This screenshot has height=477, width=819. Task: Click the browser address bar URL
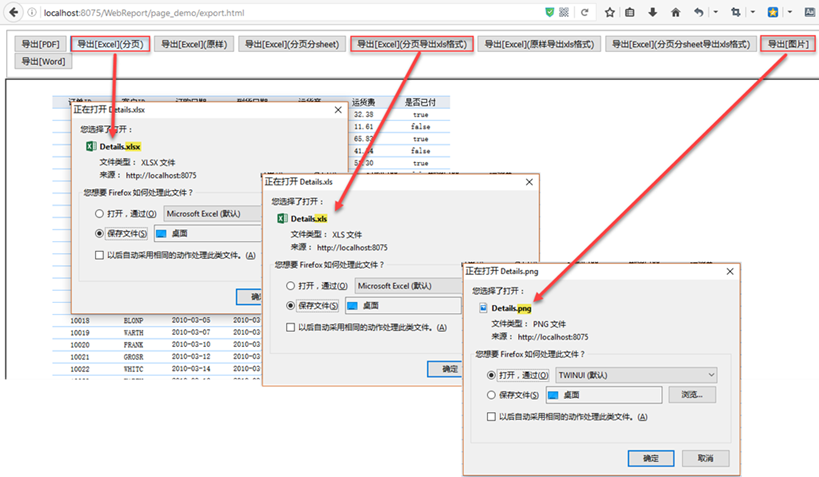[x=144, y=13]
